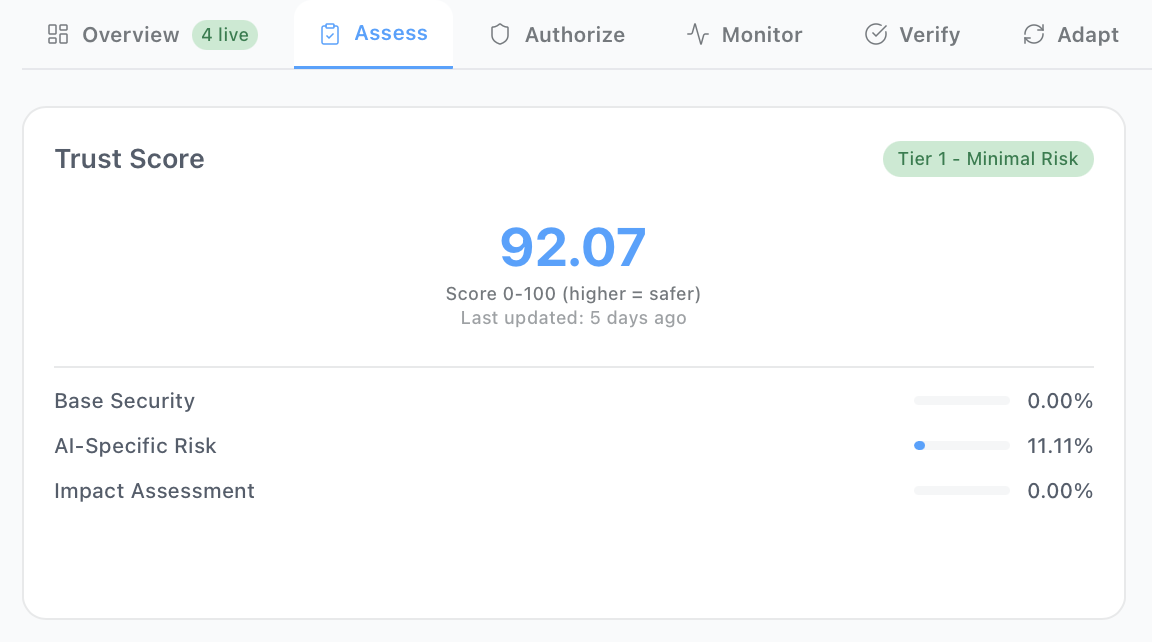Click the 92.07 trust score value
Image resolution: width=1152 pixels, height=642 pixels.
coord(573,249)
